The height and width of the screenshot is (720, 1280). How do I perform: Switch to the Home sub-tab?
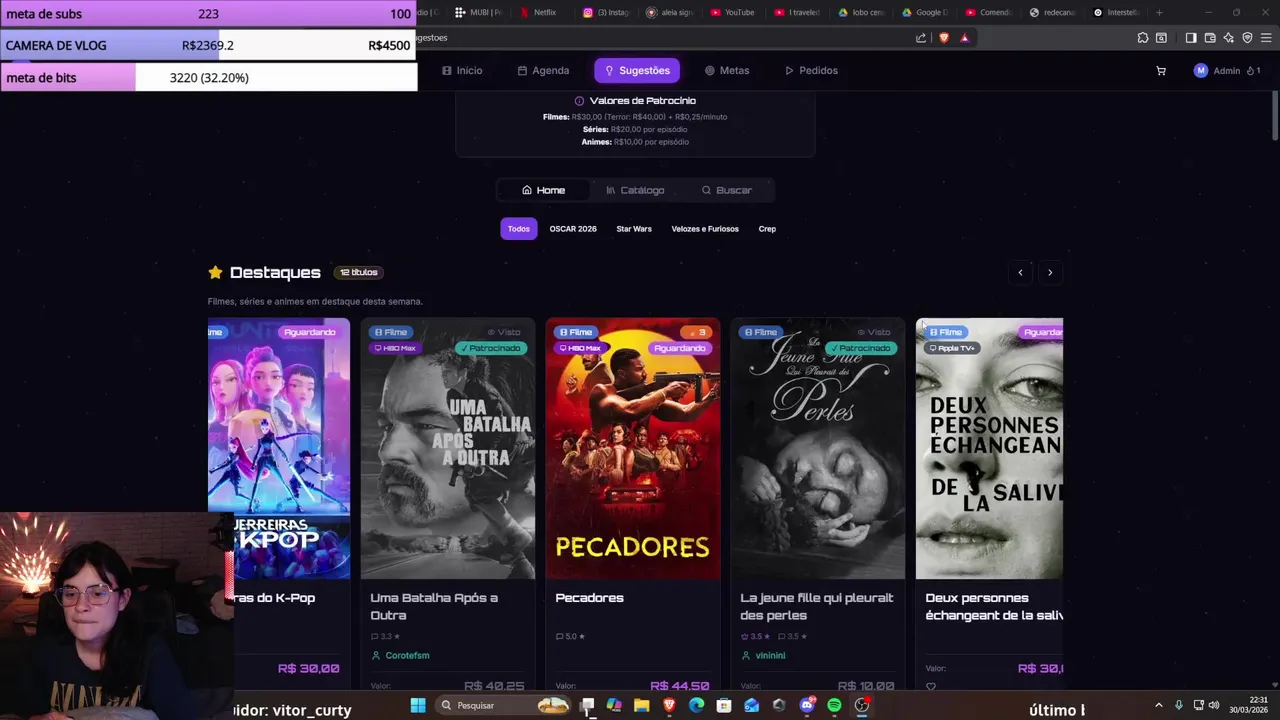pos(543,190)
